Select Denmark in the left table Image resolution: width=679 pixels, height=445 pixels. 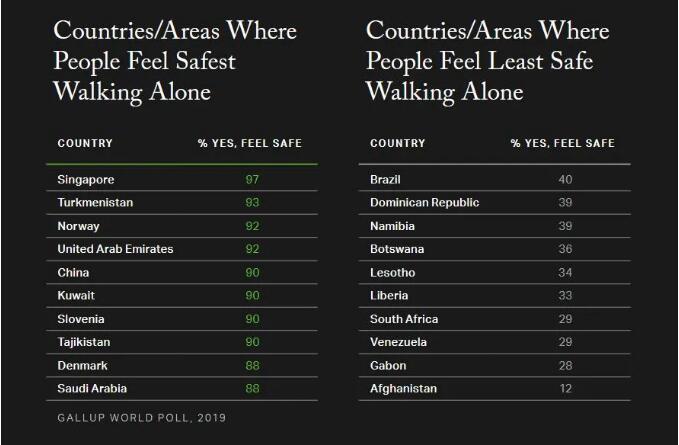point(82,365)
